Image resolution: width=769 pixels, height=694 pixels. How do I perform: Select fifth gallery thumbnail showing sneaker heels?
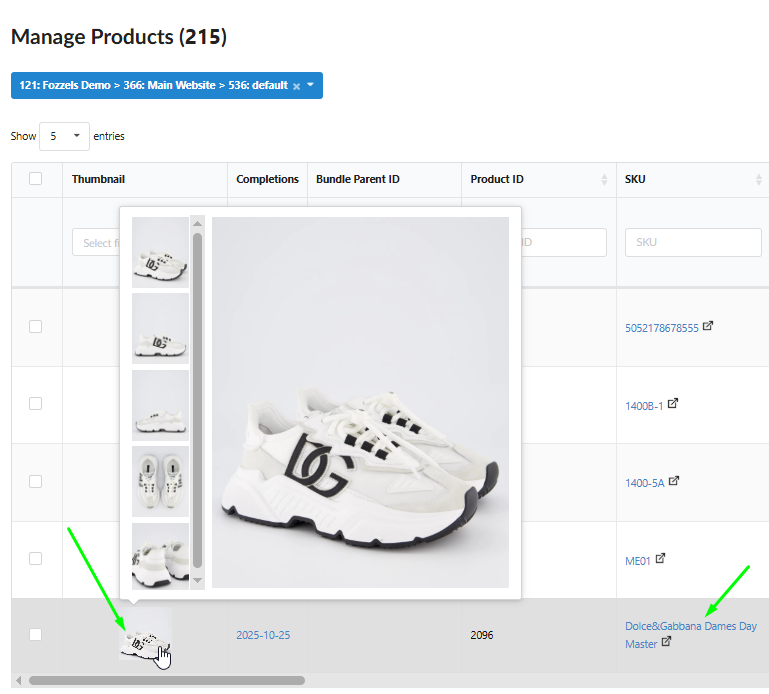160,556
